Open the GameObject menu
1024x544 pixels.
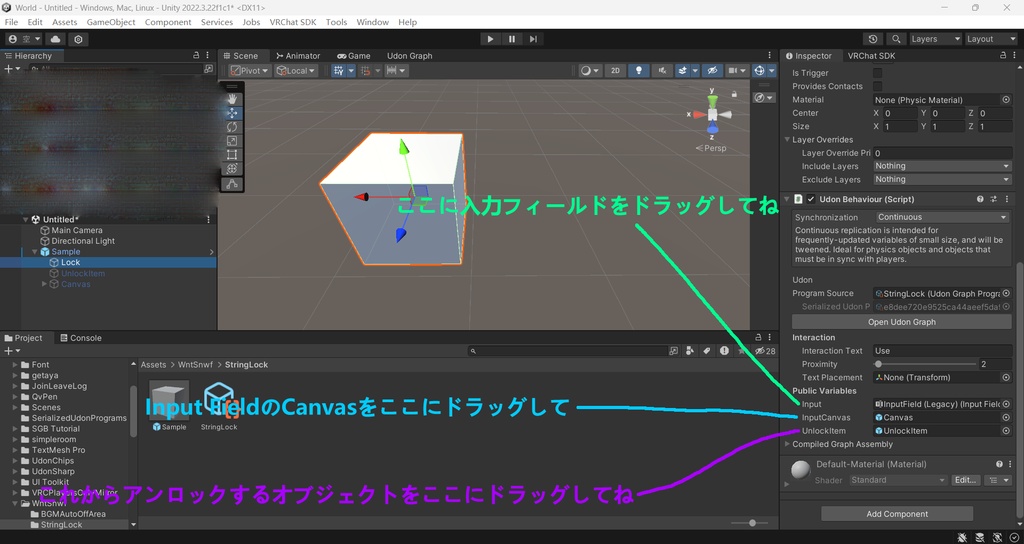[111, 22]
